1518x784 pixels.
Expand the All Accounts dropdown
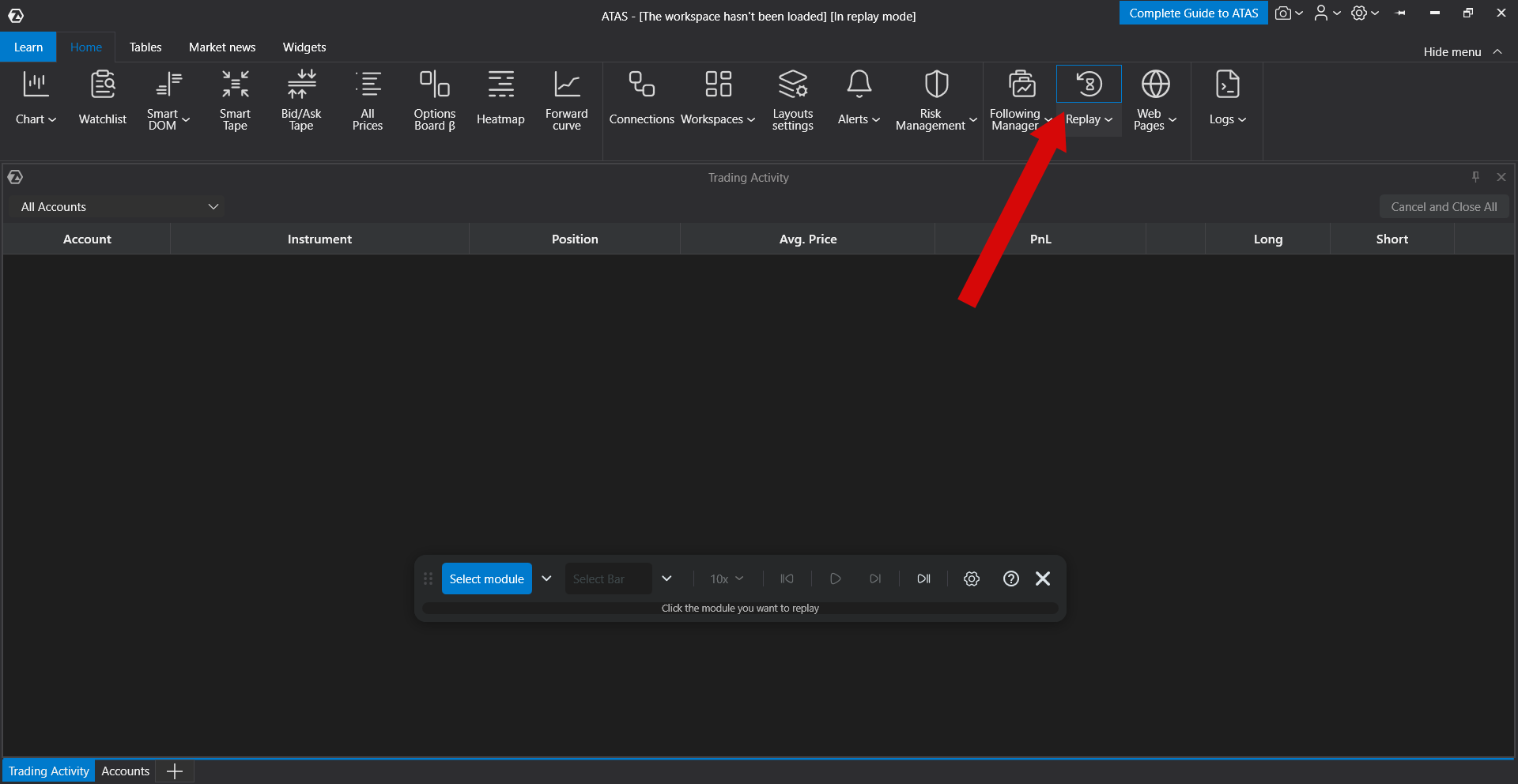tap(120, 207)
